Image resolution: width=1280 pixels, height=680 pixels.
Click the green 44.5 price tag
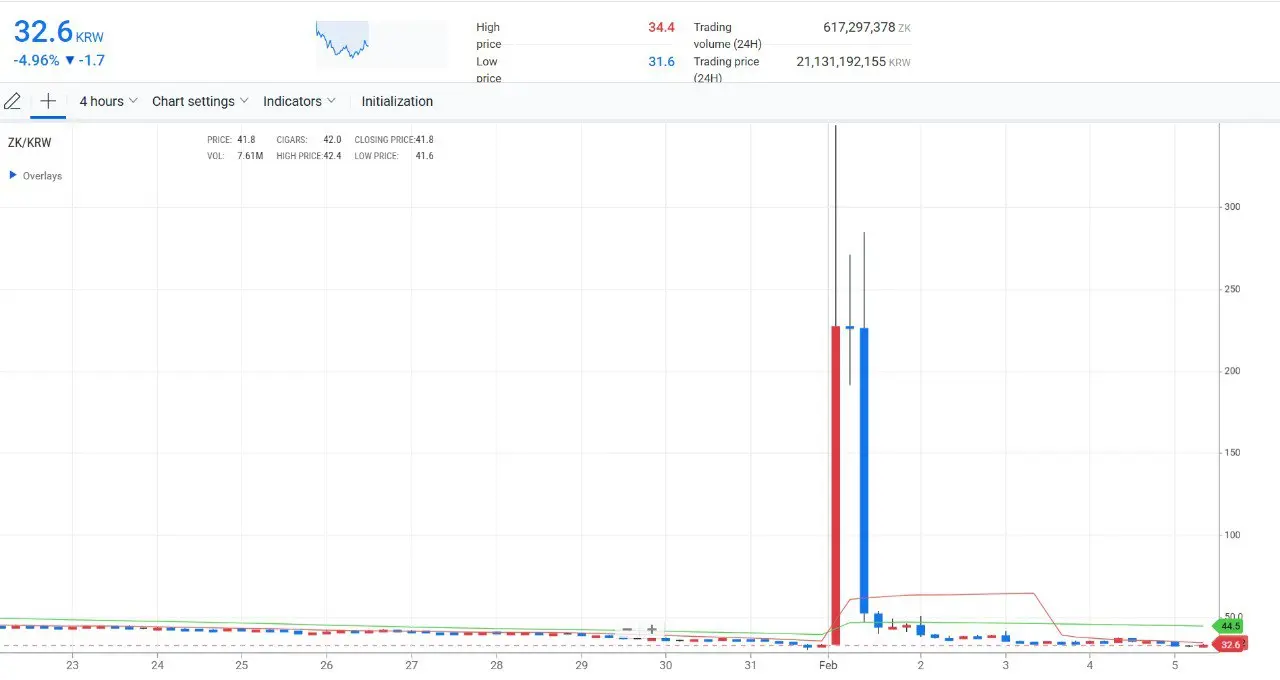(1229, 626)
